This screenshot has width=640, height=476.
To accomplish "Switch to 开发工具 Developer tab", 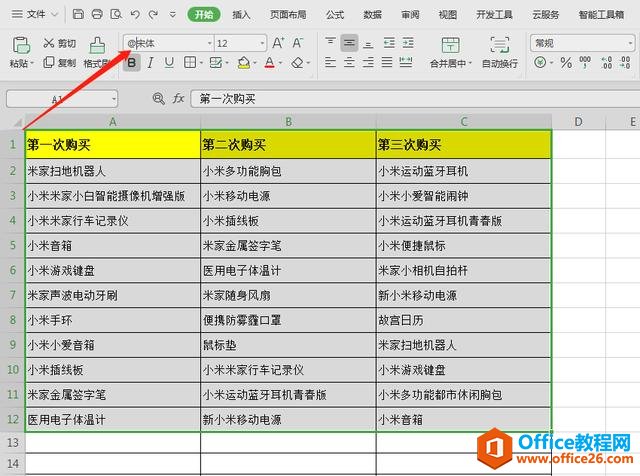I will coord(494,15).
